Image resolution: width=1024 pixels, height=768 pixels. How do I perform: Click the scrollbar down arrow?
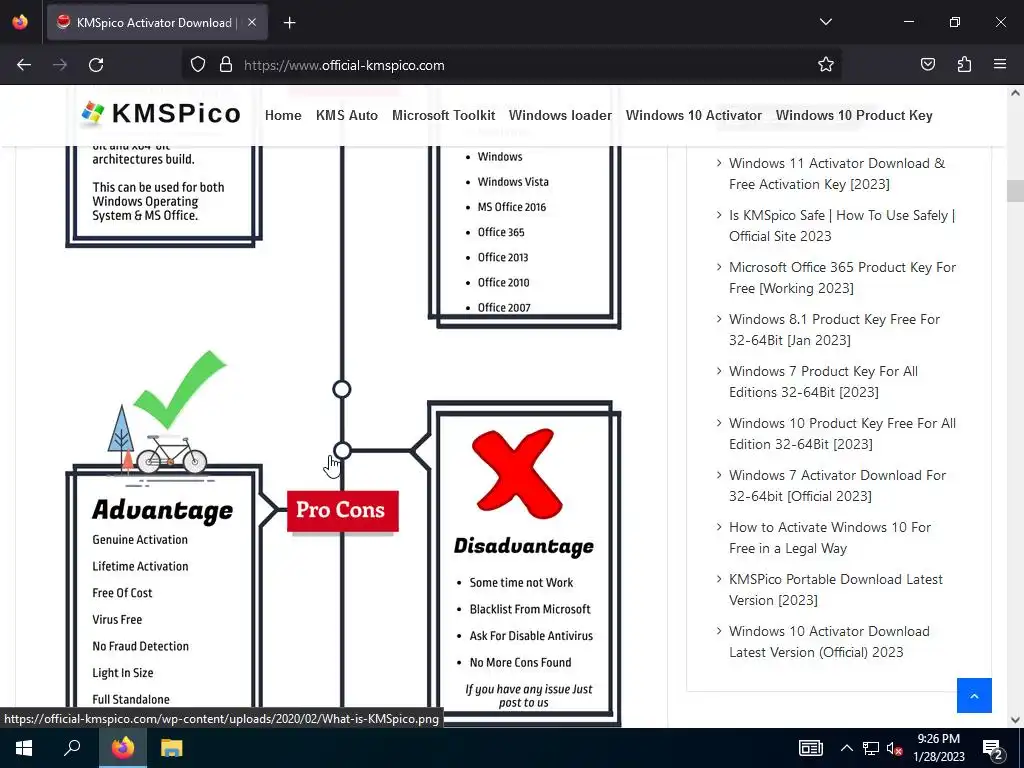1015,720
